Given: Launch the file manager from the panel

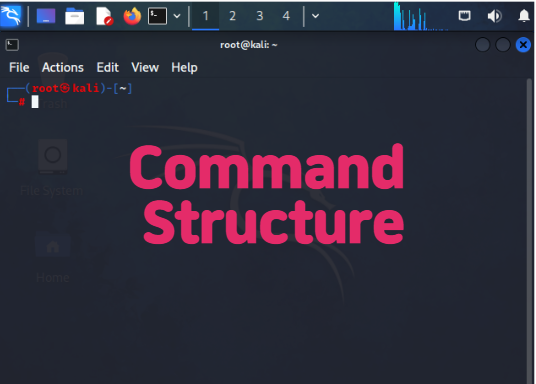Looking at the screenshot, I should pos(75,16).
